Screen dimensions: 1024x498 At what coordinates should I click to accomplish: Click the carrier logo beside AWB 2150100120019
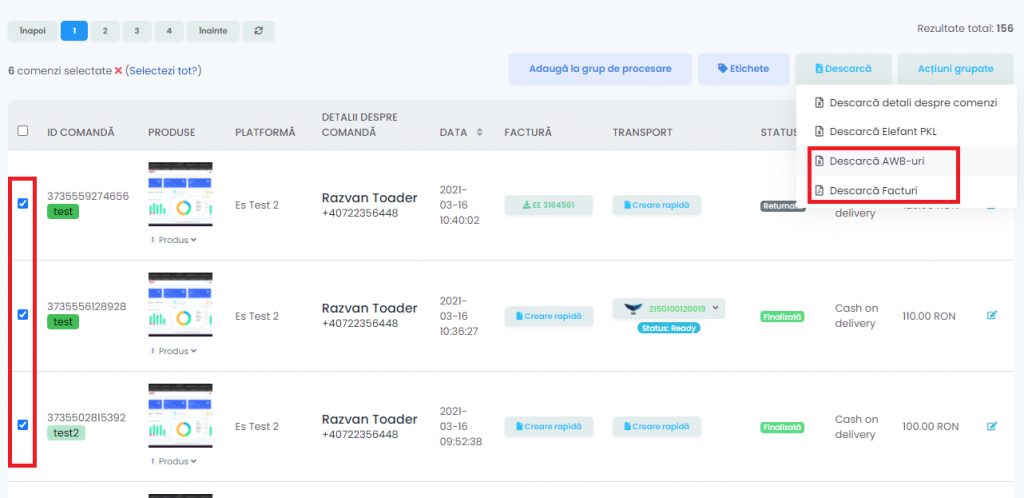(x=633, y=308)
